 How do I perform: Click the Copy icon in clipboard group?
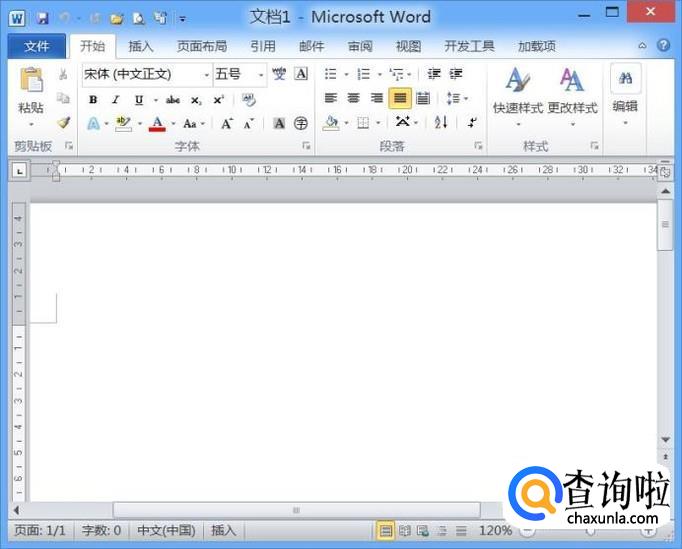coord(63,98)
